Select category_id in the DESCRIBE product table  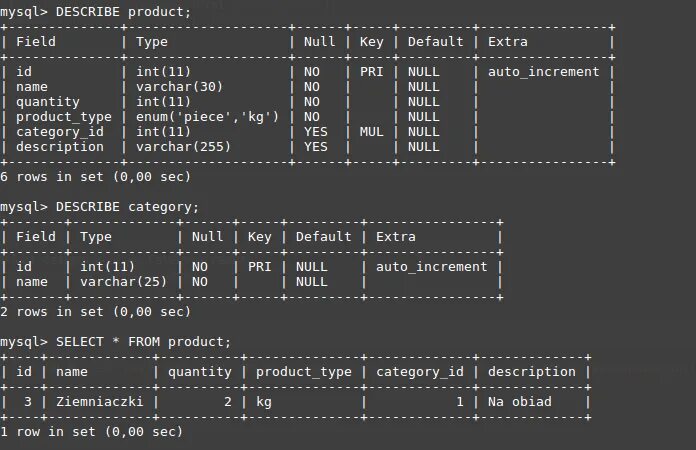60,132
